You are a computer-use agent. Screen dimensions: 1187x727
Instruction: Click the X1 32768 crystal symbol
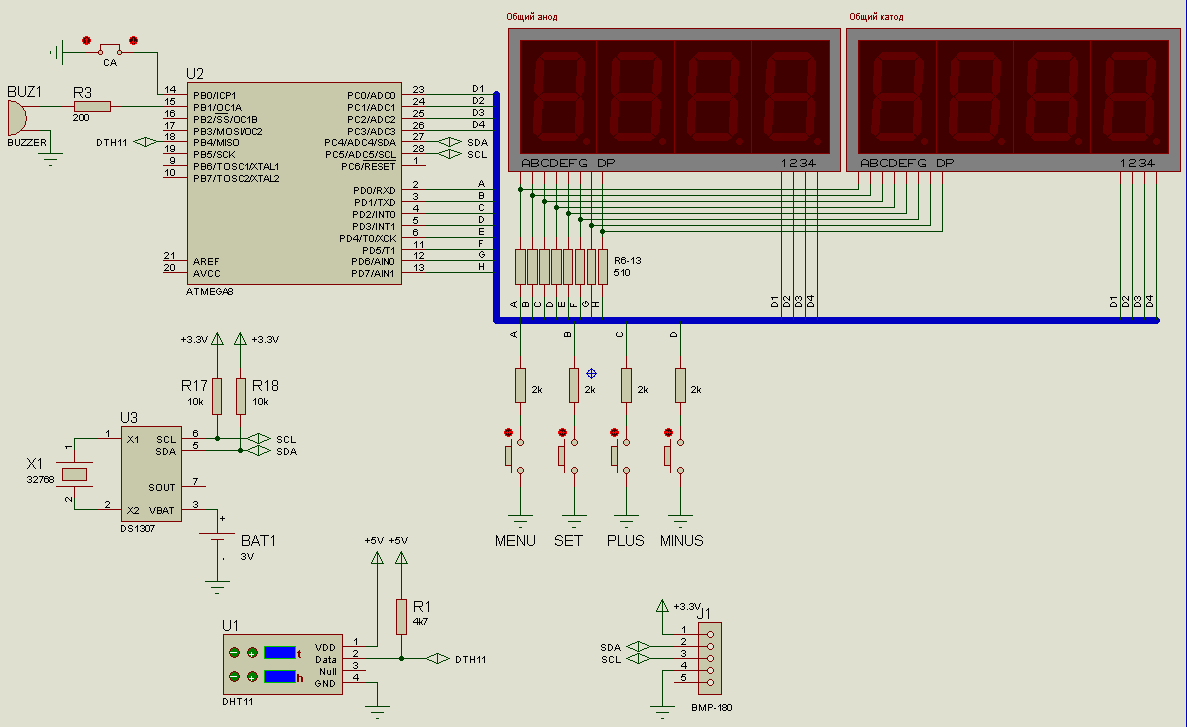(72, 473)
